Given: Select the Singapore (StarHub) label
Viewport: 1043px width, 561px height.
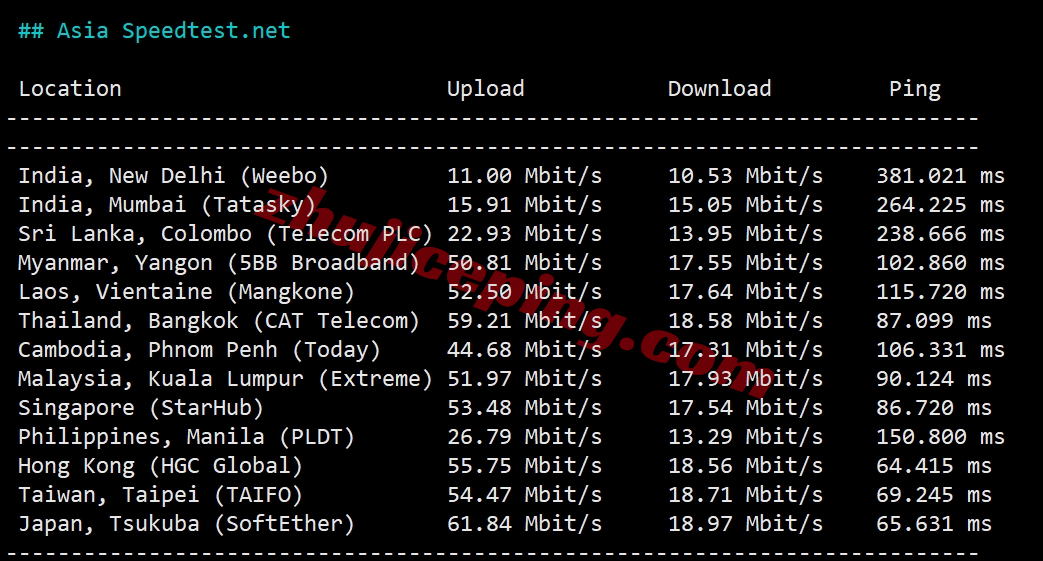Looking at the screenshot, I should (x=141, y=407).
